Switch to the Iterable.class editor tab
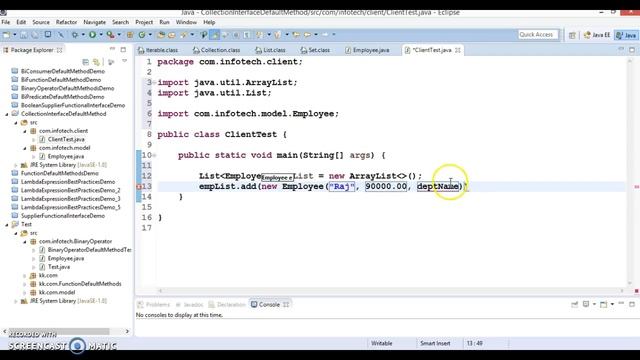The height and width of the screenshot is (360, 640). [x=158, y=50]
